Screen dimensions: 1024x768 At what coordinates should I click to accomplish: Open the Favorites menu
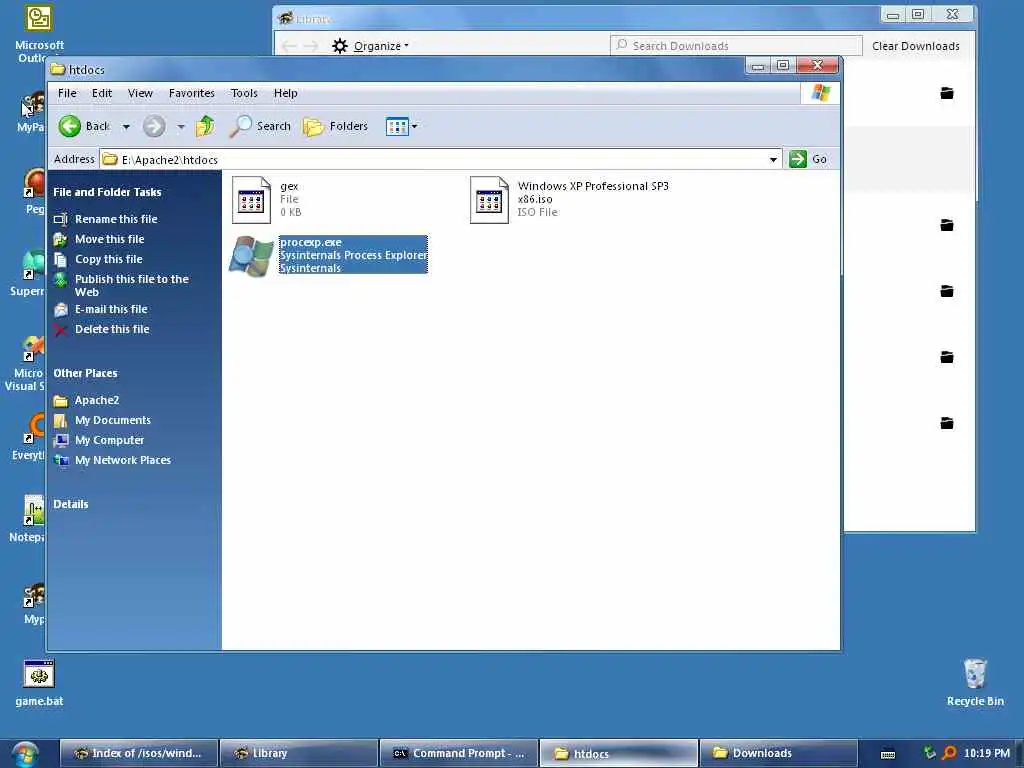191,93
